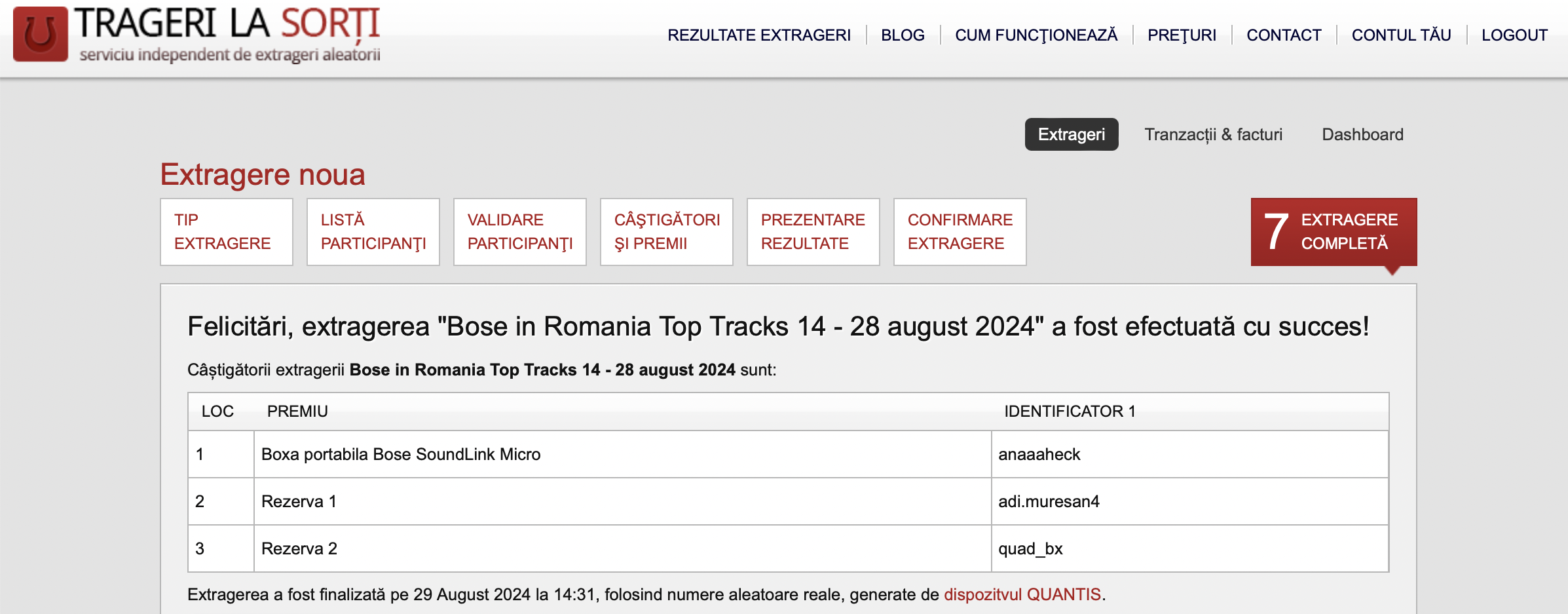
Task: Open the Dashboard tab
Action: coord(1362,134)
